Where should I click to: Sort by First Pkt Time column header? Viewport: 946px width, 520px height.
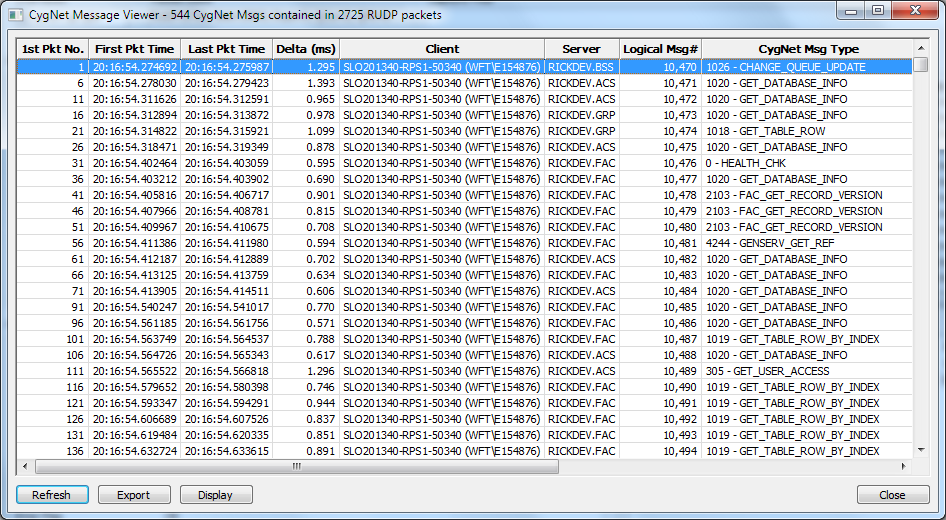(x=134, y=49)
